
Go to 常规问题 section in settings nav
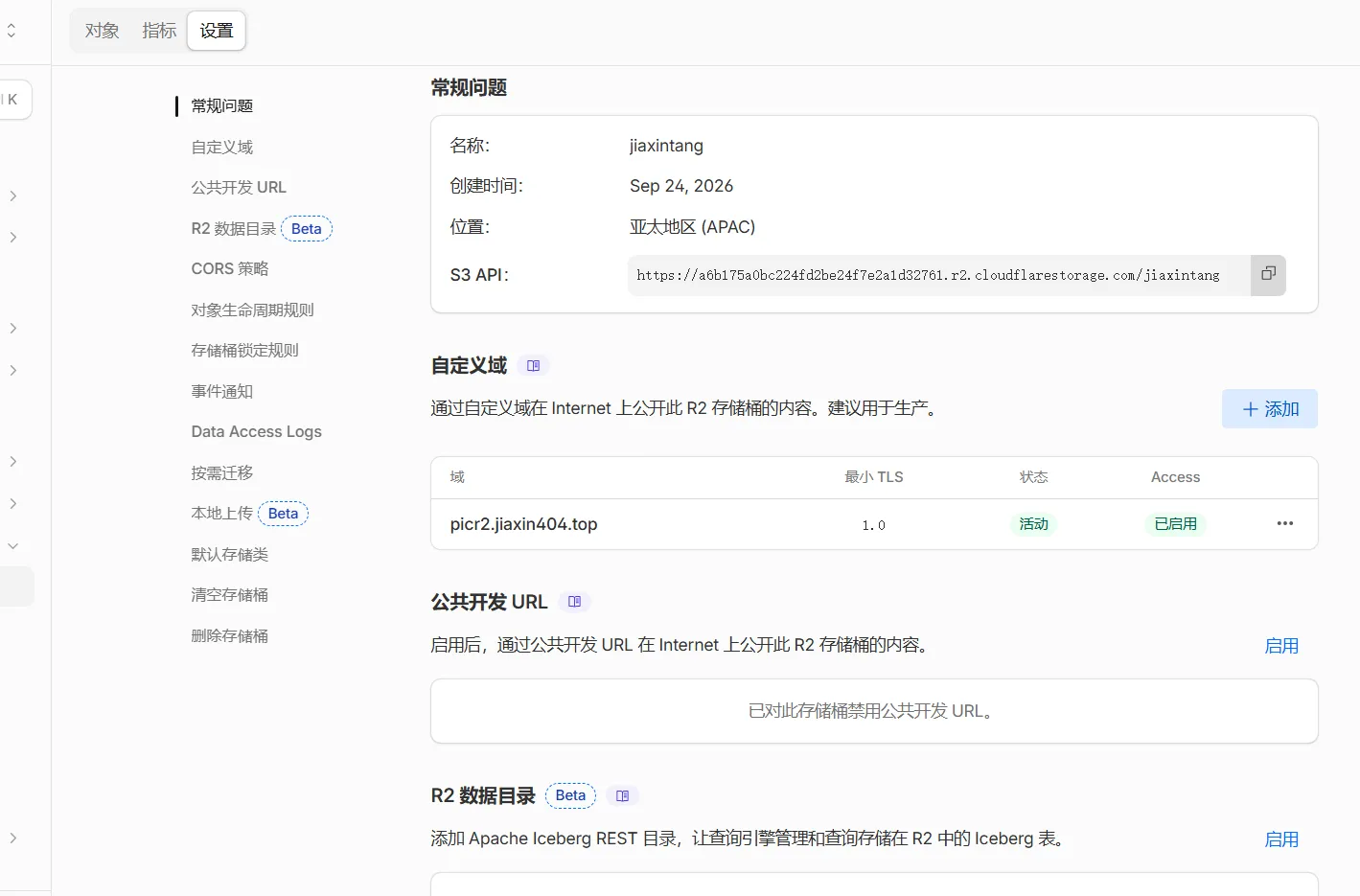[x=222, y=106]
